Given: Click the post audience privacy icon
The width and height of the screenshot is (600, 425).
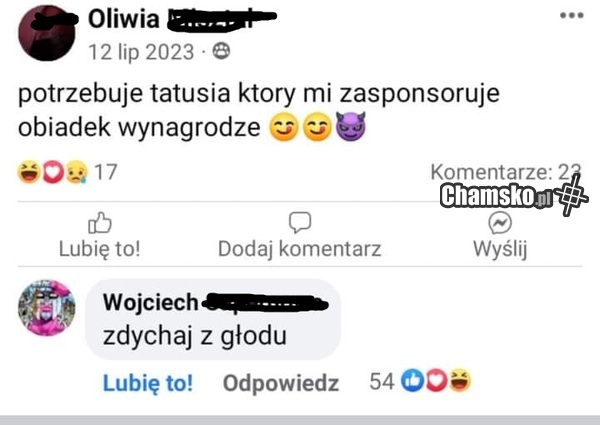Looking at the screenshot, I should (221, 51).
